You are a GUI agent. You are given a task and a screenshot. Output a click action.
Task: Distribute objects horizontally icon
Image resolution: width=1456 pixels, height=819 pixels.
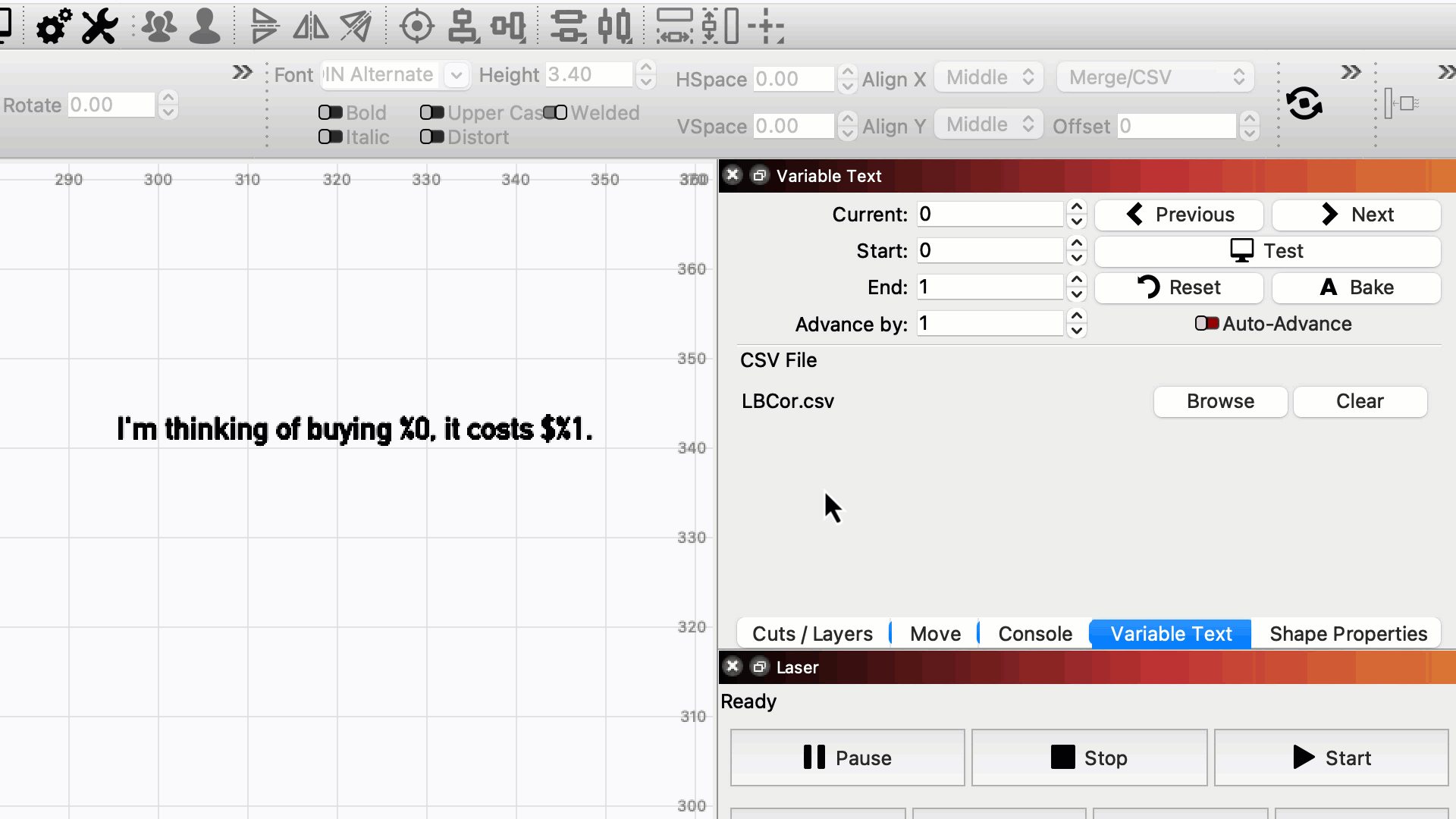coord(614,27)
